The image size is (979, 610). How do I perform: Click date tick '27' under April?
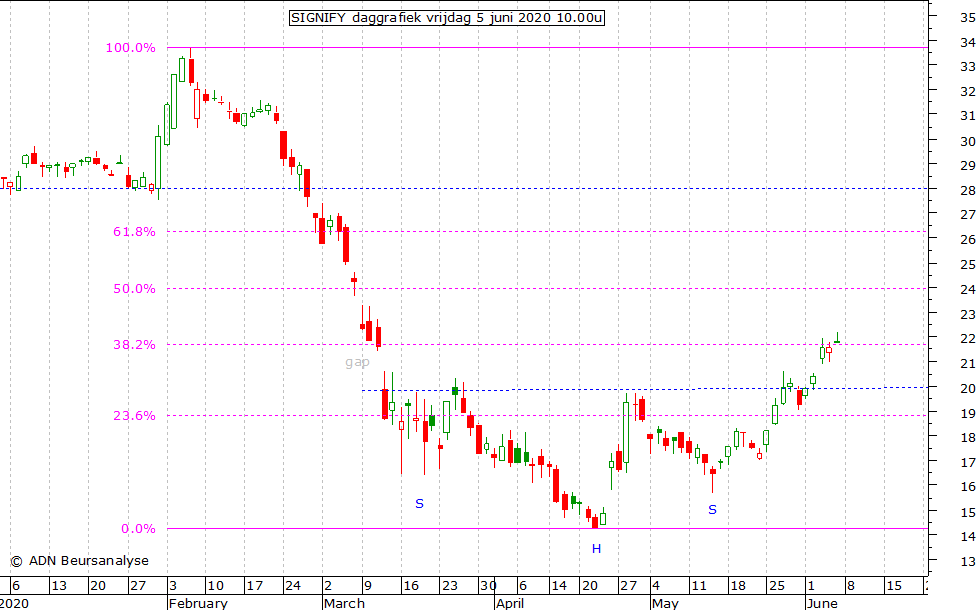pos(628,586)
